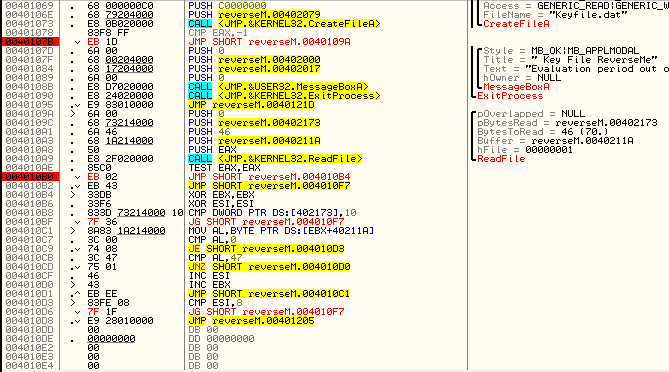Viewport: 669px width, 372px height.
Task: Click hex bytes E8 D7020000
Action: [x=120, y=87]
